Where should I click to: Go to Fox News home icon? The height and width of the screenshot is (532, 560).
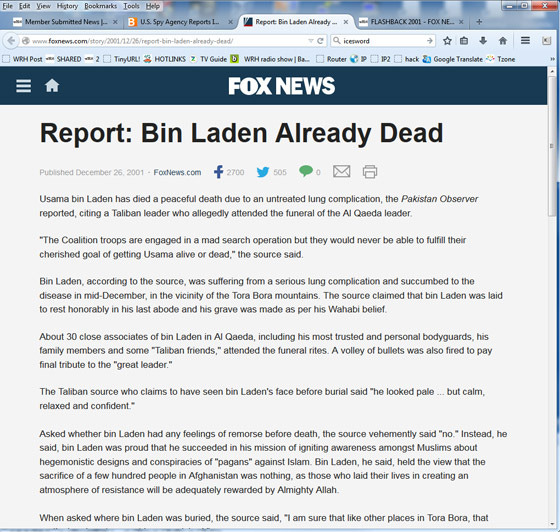tap(52, 86)
